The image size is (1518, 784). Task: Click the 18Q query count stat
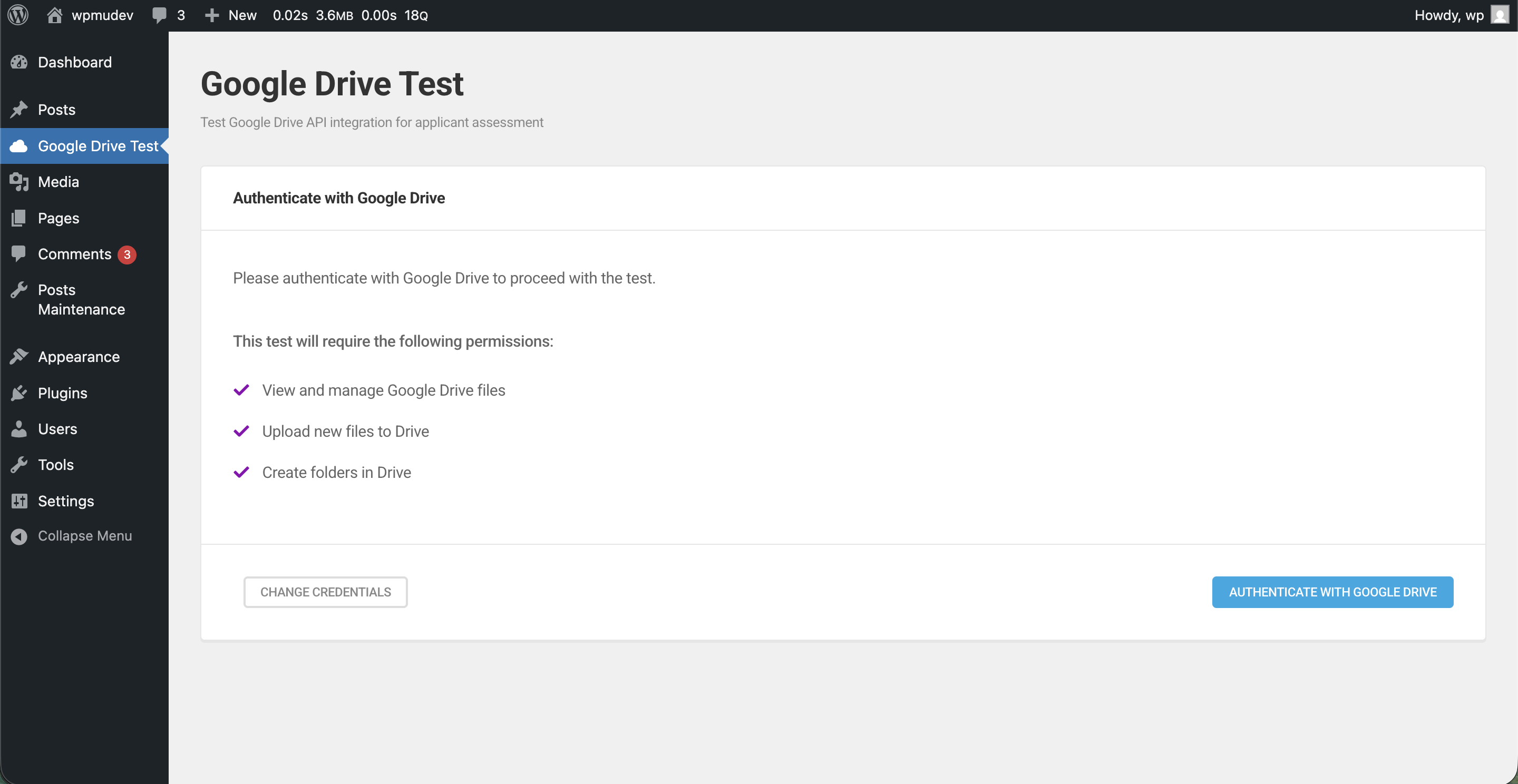[x=416, y=15]
